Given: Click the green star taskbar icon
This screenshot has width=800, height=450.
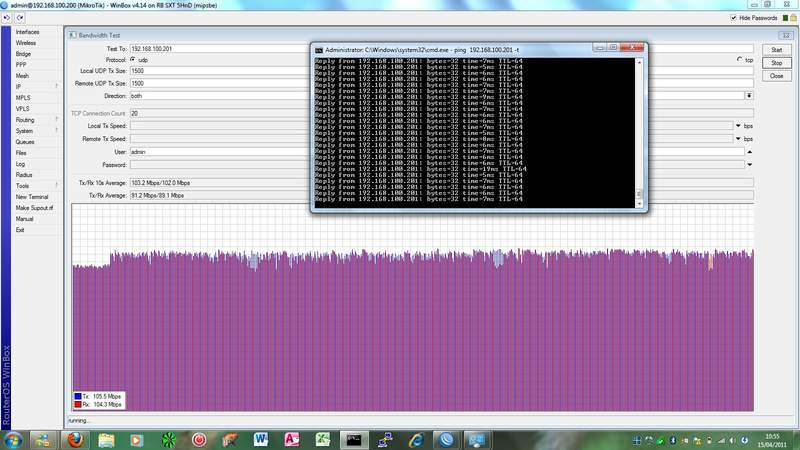Looking at the screenshot, I should (168, 440).
